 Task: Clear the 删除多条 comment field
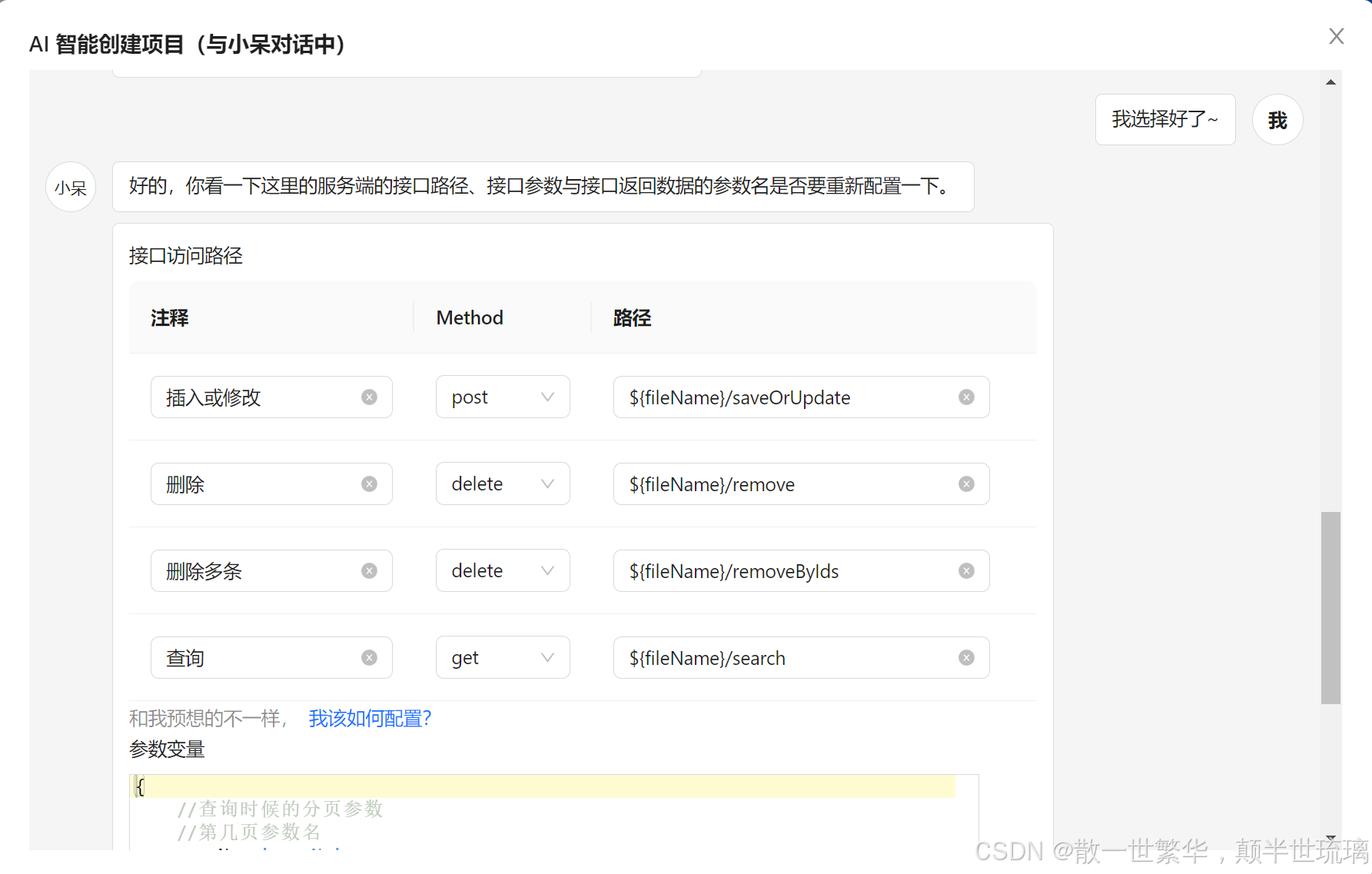(x=369, y=571)
